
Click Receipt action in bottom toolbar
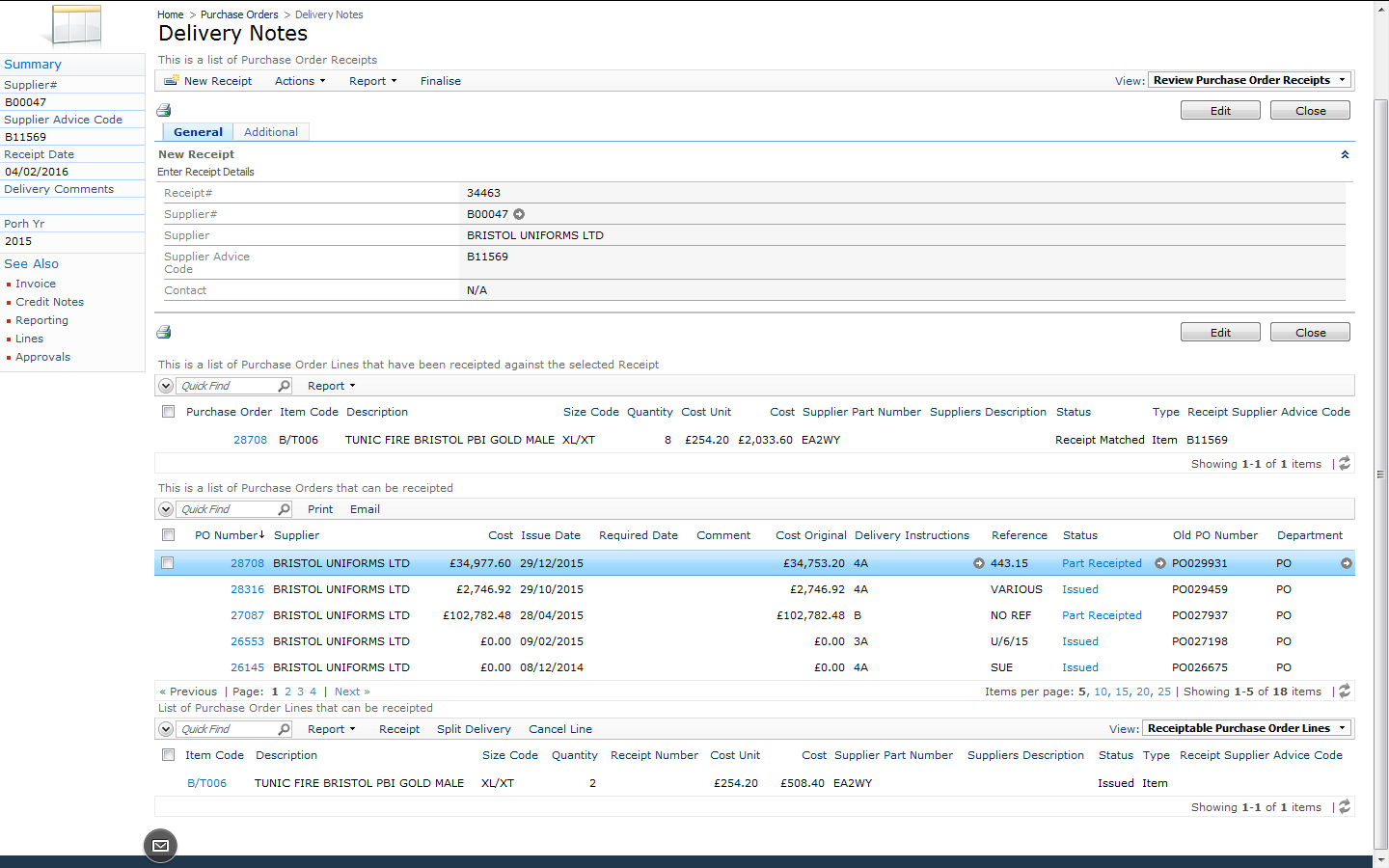pos(399,729)
